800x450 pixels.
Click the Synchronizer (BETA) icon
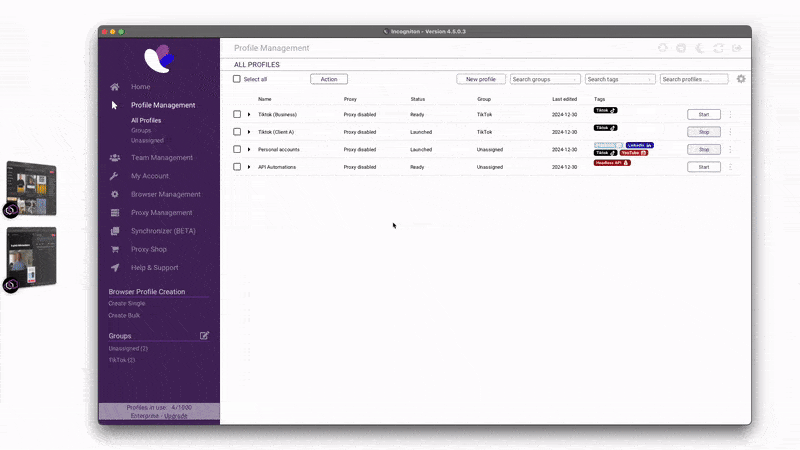point(115,231)
